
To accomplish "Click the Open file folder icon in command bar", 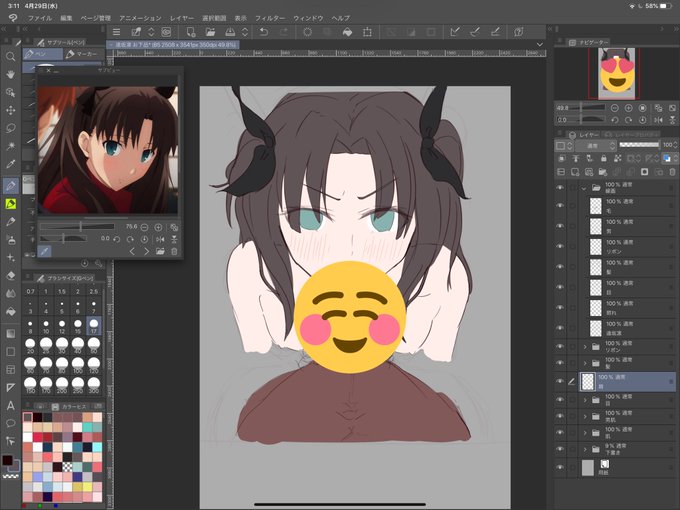I will click(210, 32).
